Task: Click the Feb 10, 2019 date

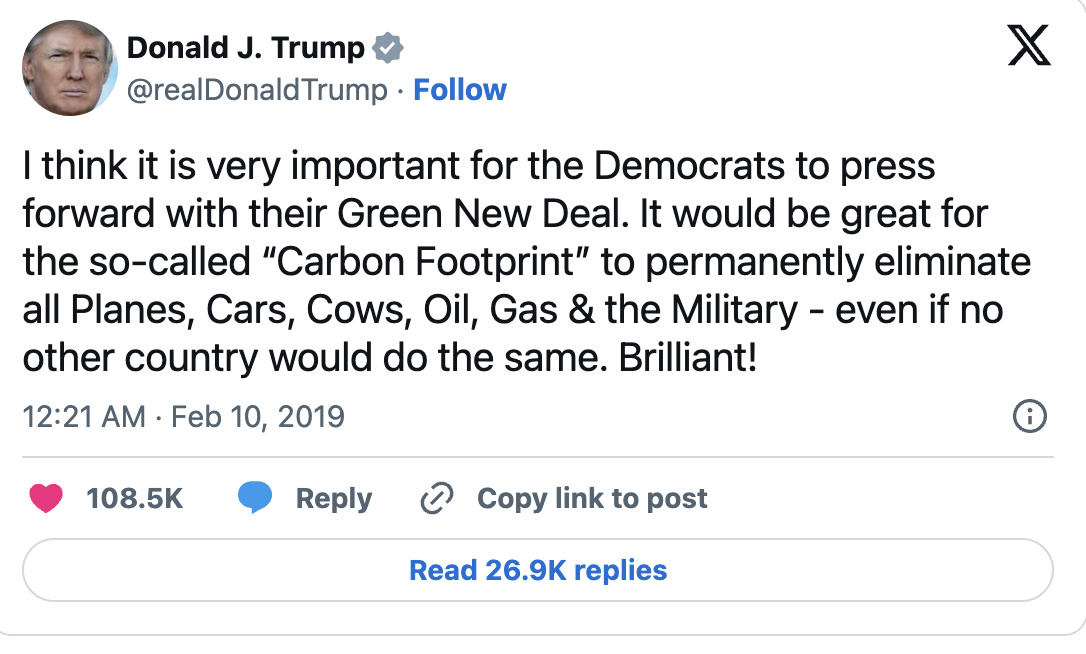Action: [258, 416]
